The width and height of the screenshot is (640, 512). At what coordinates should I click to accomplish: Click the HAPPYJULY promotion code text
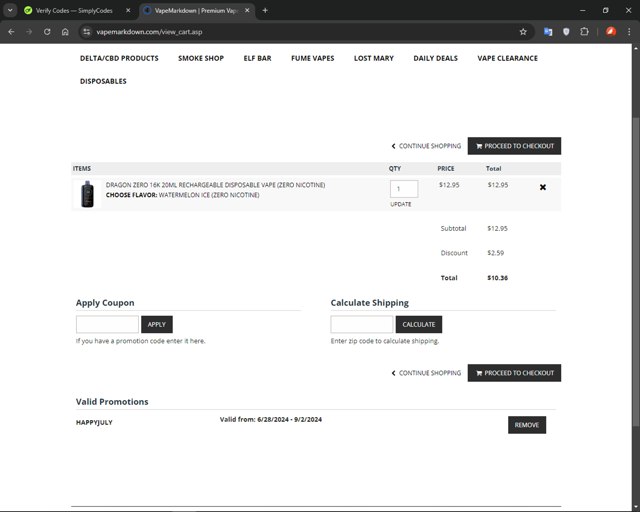94,423
